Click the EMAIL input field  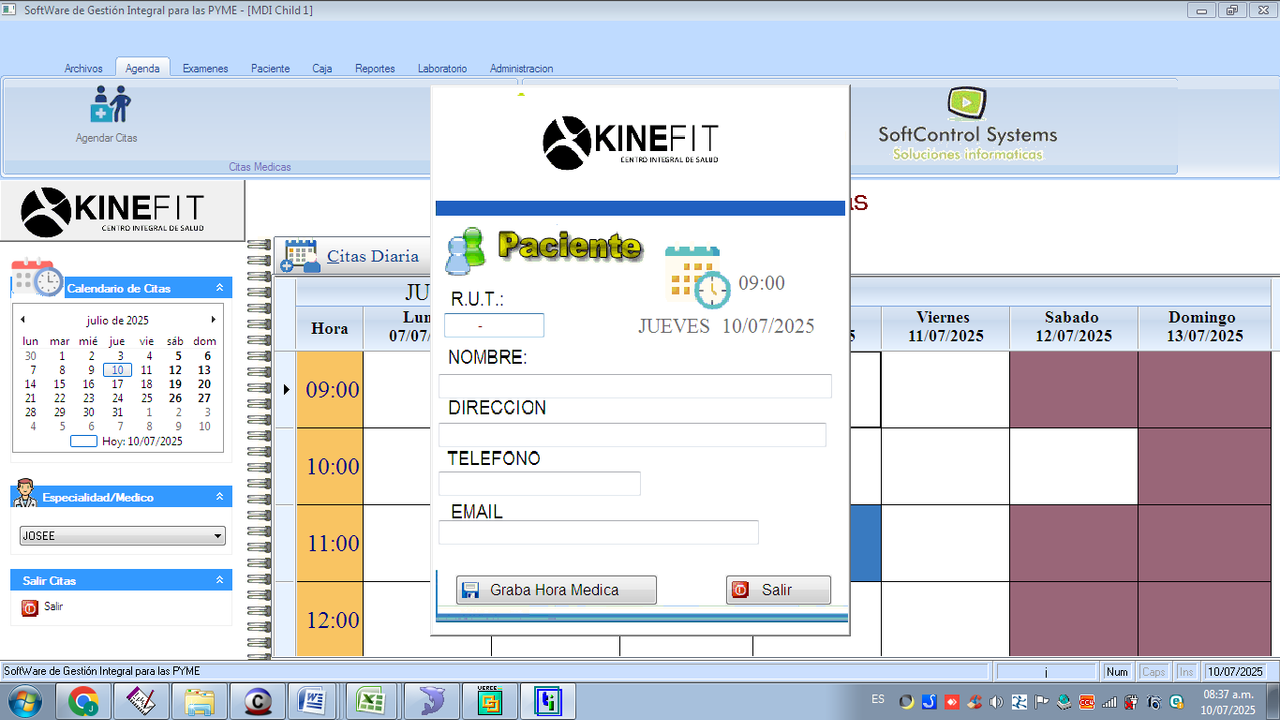tap(598, 532)
